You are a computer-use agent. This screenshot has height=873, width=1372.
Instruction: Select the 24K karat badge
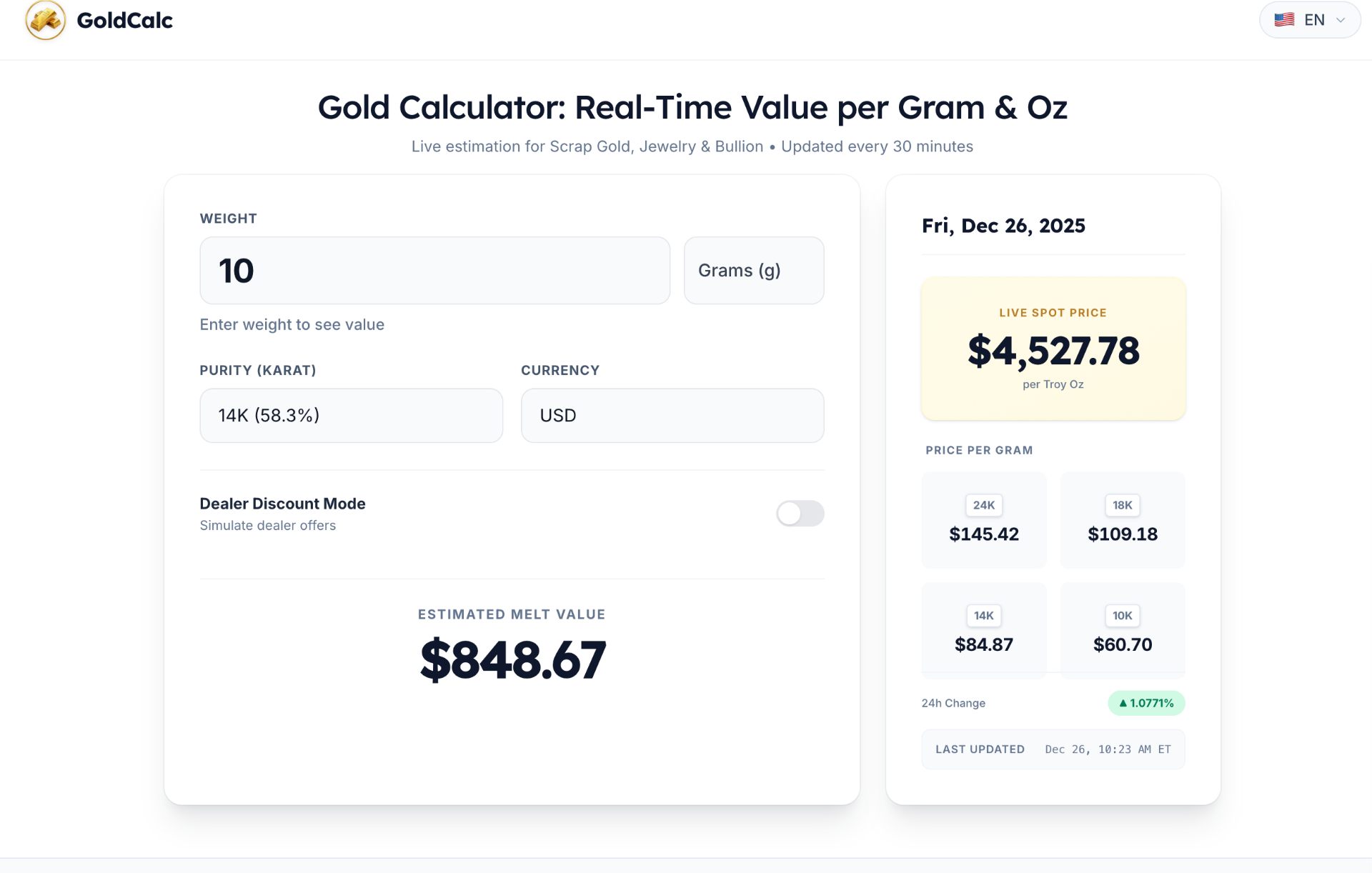coord(983,505)
